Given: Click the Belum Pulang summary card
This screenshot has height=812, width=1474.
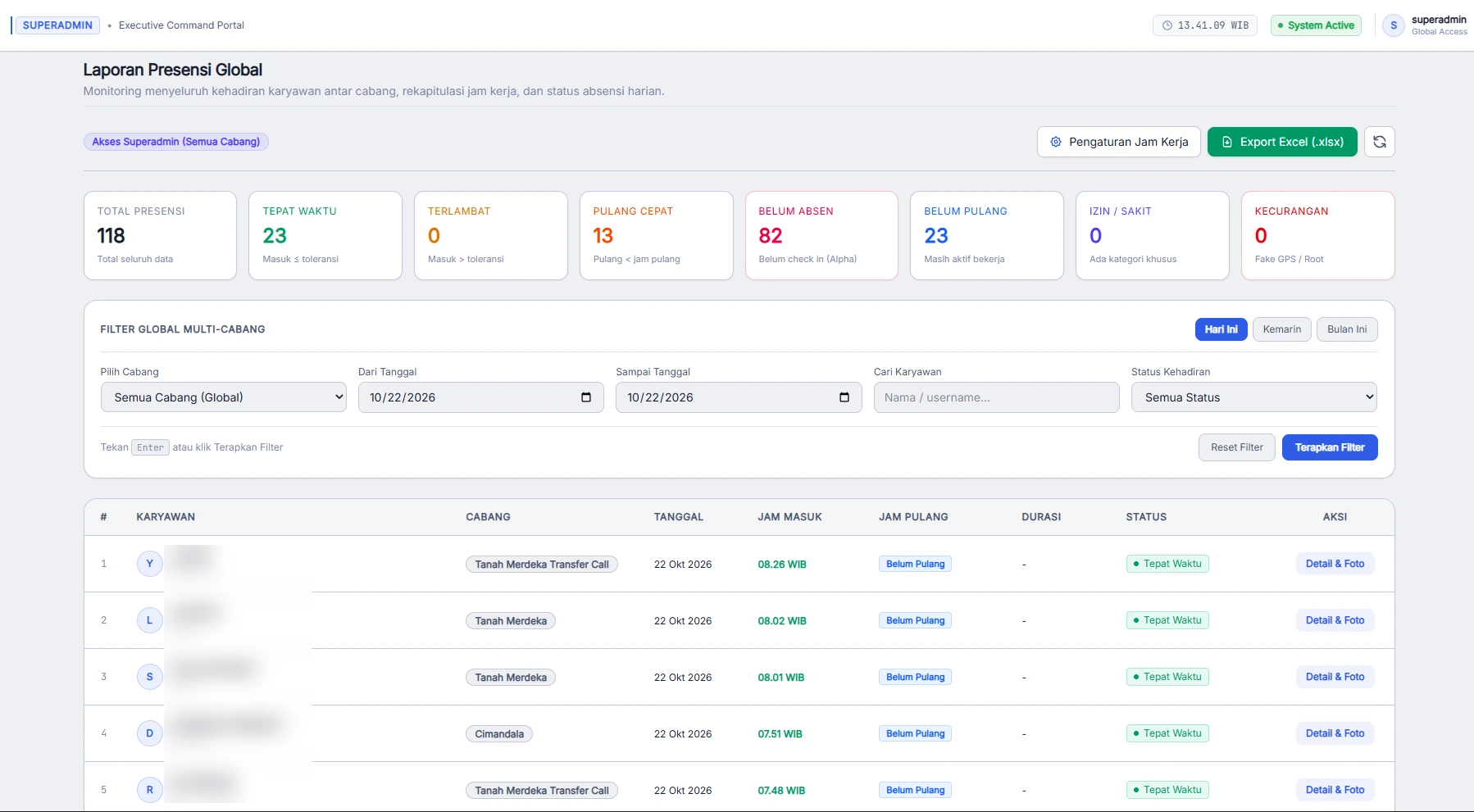Looking at the screenshot, I should [987, 236].
